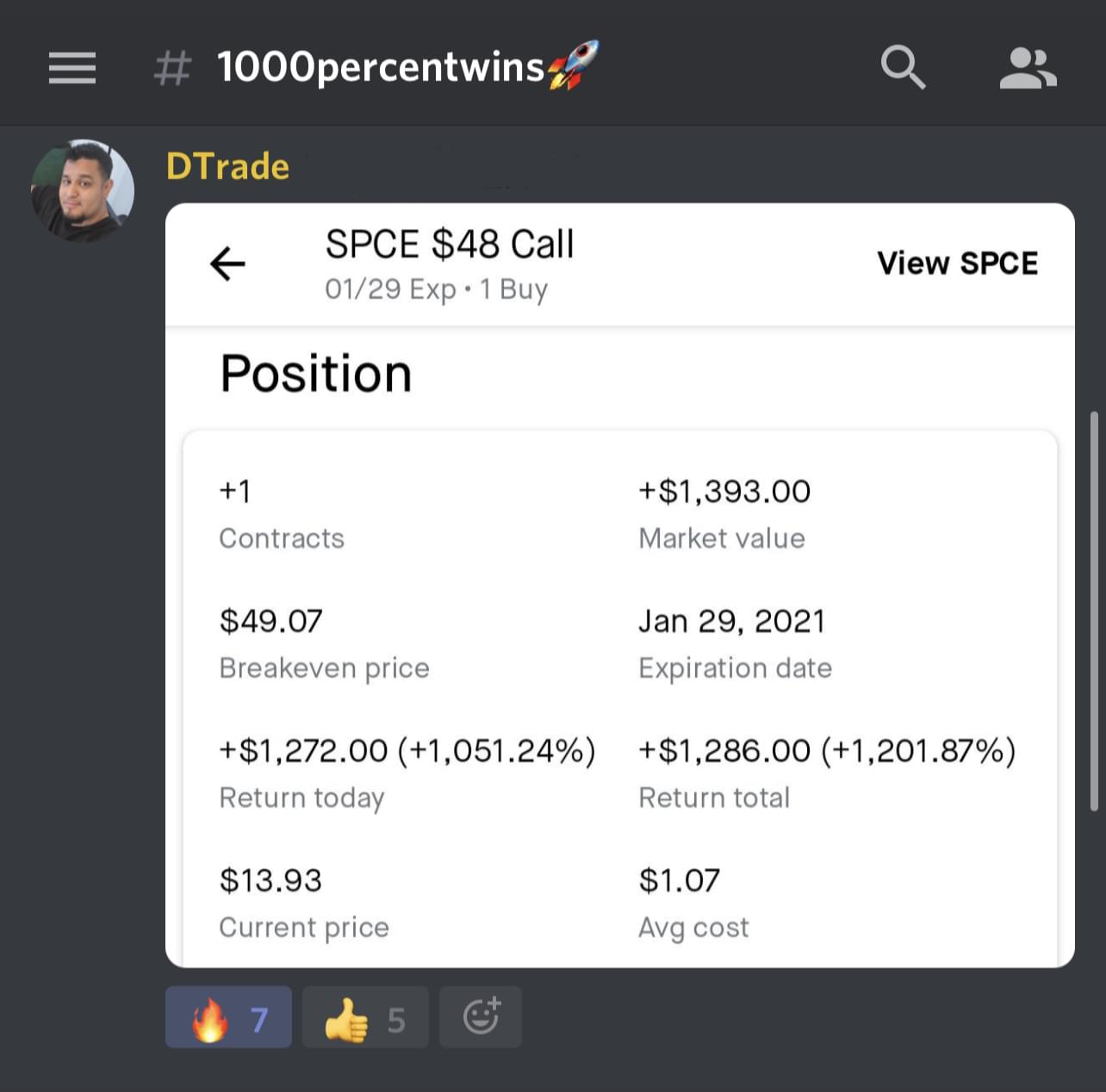
Task: Click the Position heading
Action: pos(316,374)
